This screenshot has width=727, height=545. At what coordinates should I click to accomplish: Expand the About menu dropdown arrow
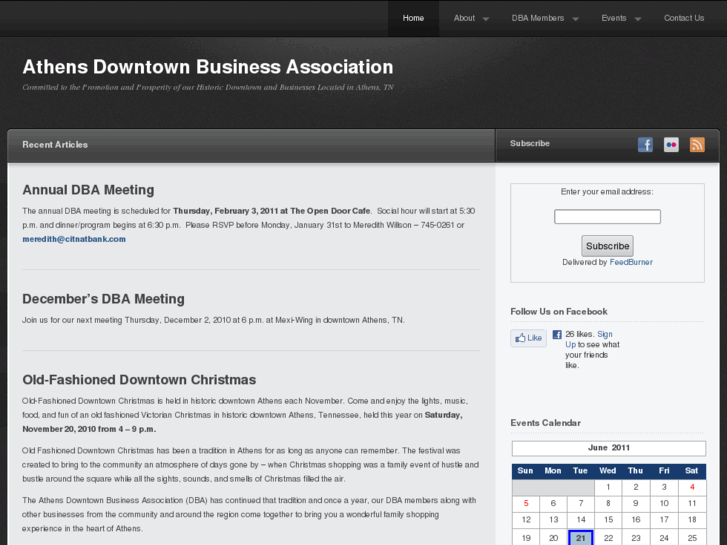(x=486, y=19)
